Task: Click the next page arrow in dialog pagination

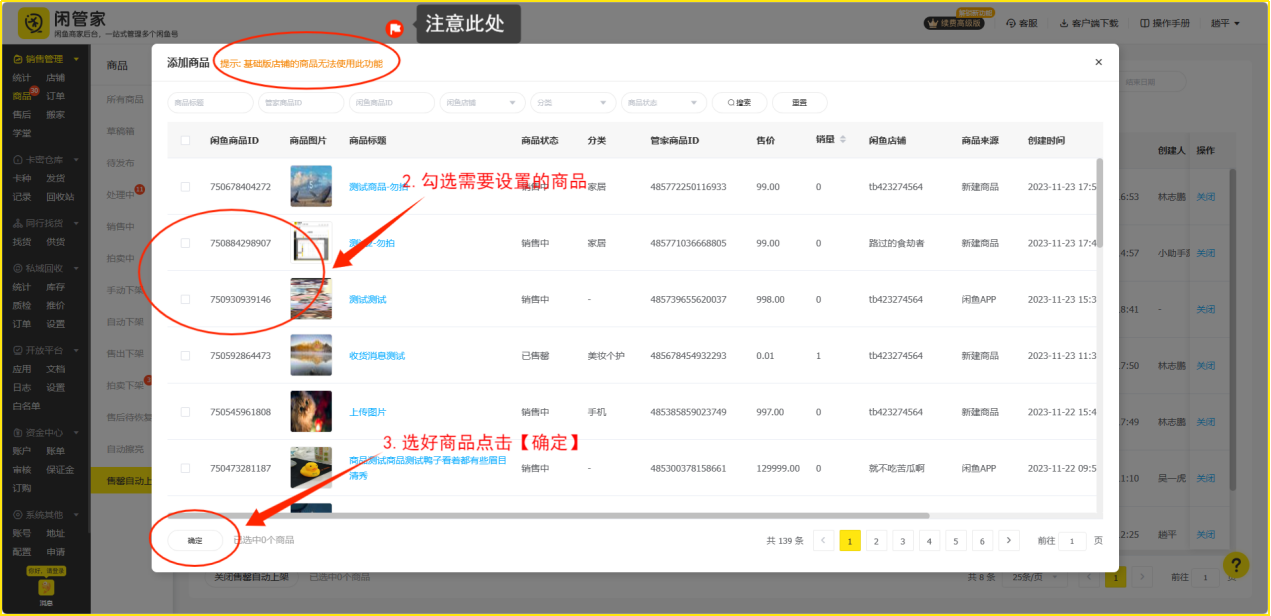Action: [1009, 541]
